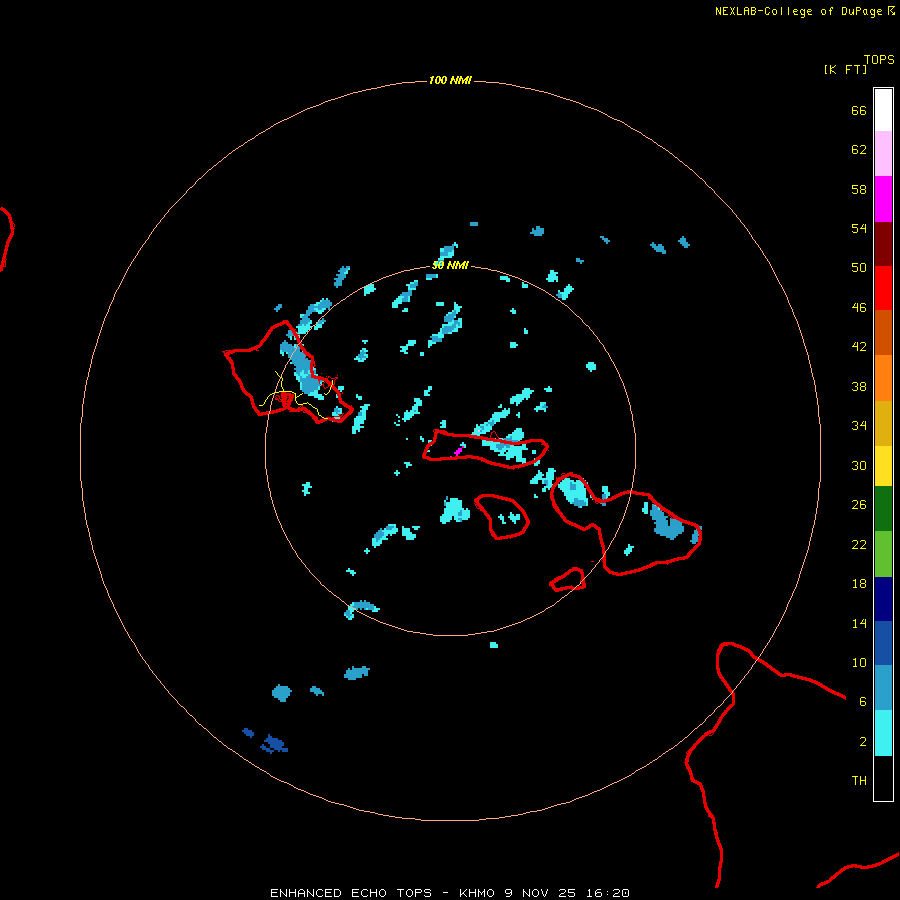
Task: Pick the cyan legend swatch
Action: point(883,733)
